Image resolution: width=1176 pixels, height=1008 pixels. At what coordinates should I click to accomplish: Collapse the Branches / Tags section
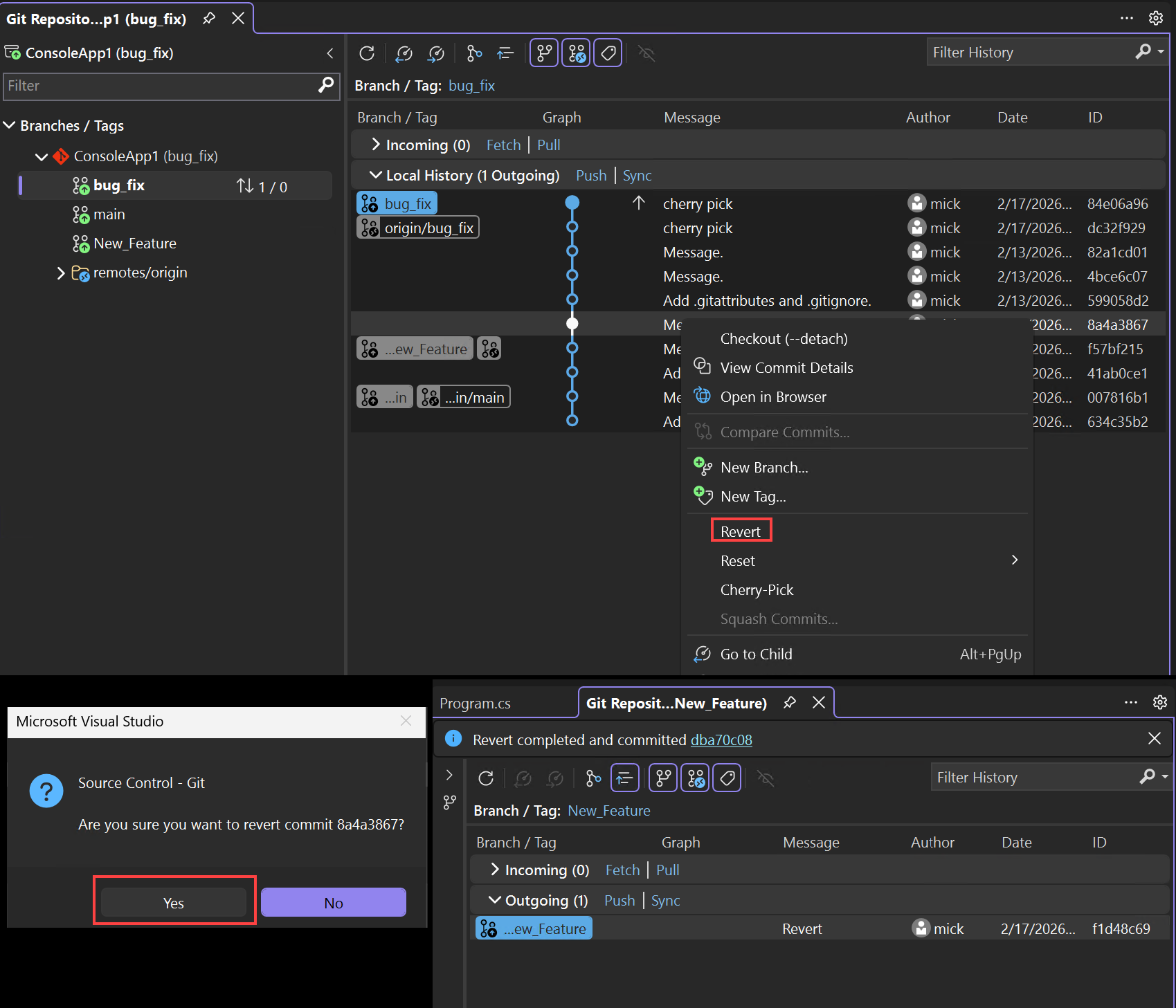click(9, 125)
